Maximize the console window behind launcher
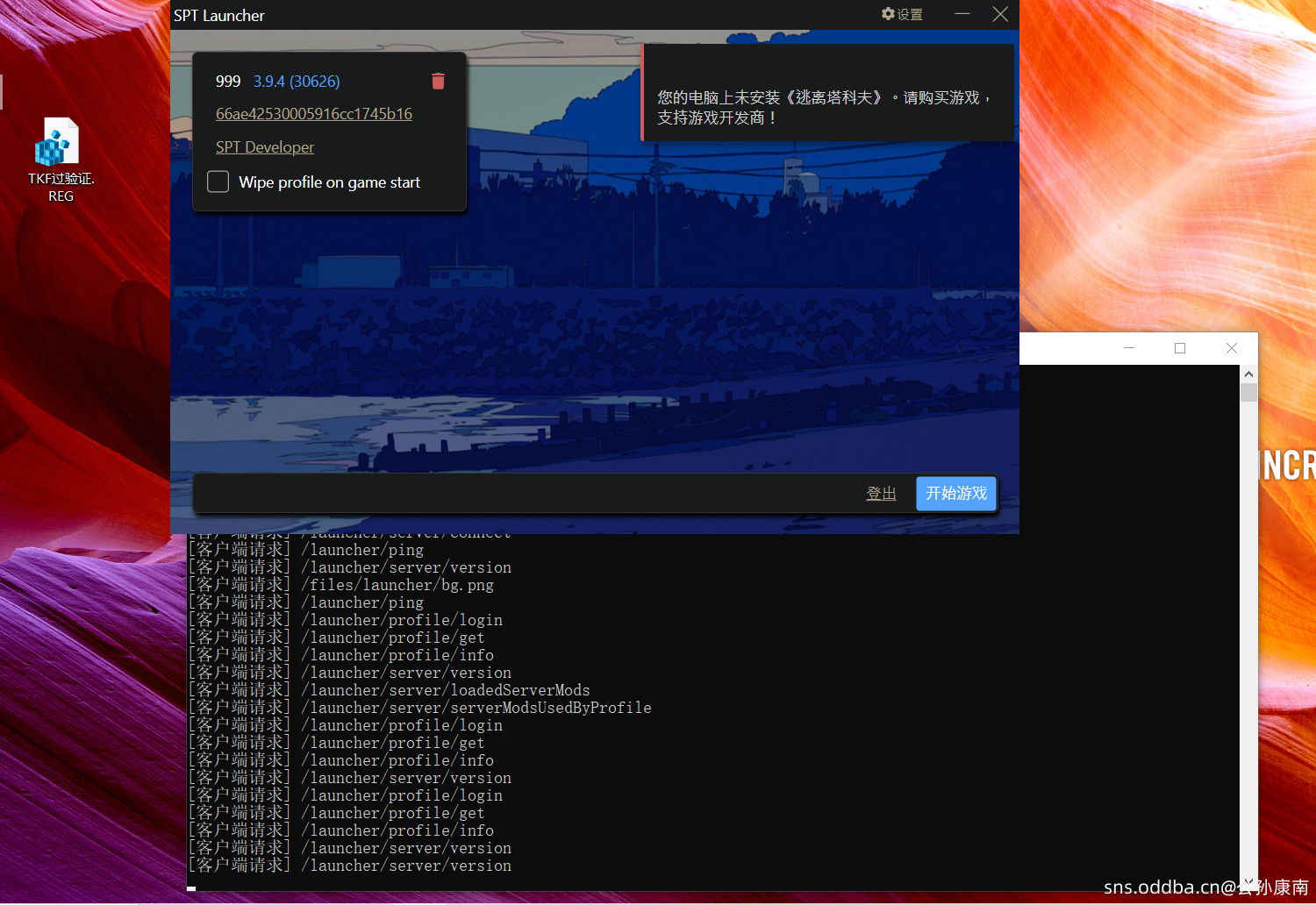The width and height of the screenshot is (1316, 905). pos(1180,348)
